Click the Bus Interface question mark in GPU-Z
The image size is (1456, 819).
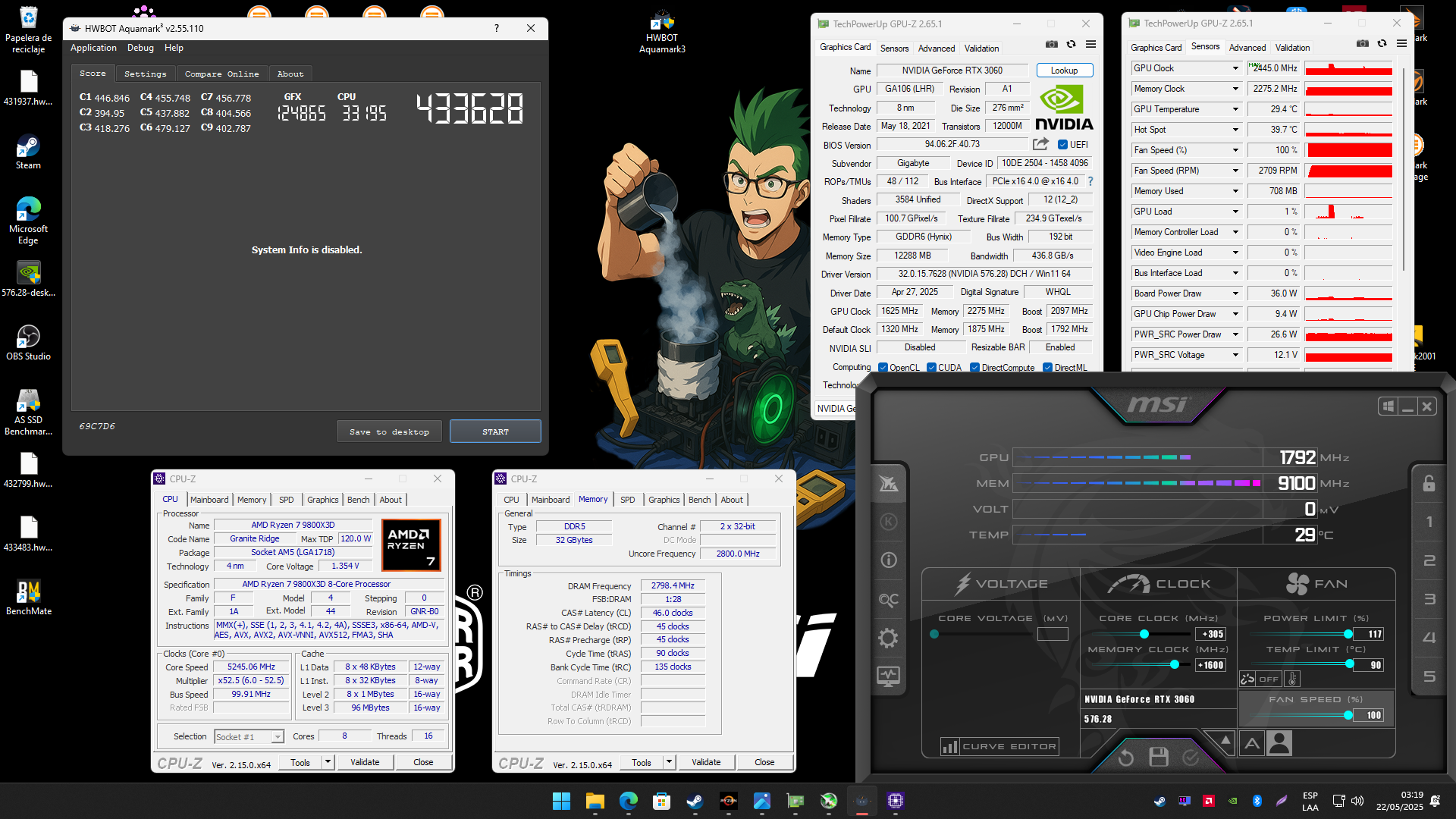coord(1090,181)
